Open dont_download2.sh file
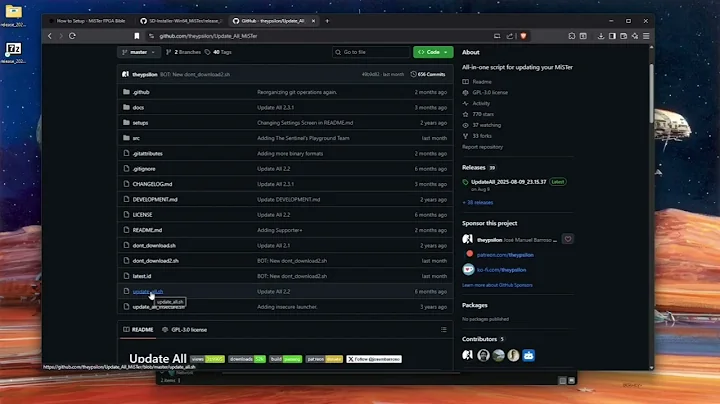Image resolution: width=720 pixels, height=404 pixels. [x=156, y=261]
